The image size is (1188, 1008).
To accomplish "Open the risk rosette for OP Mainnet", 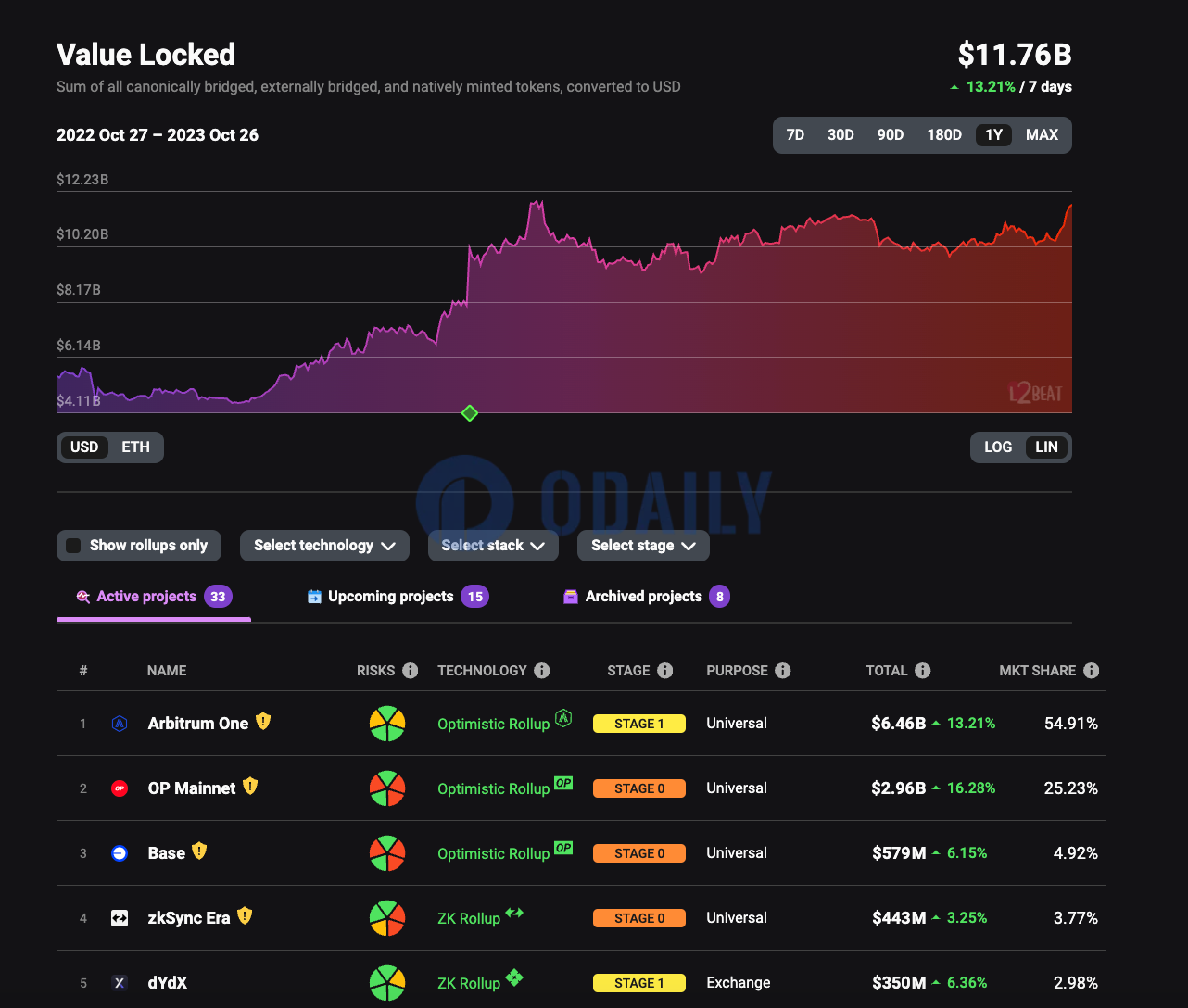I will pos(387,788).
